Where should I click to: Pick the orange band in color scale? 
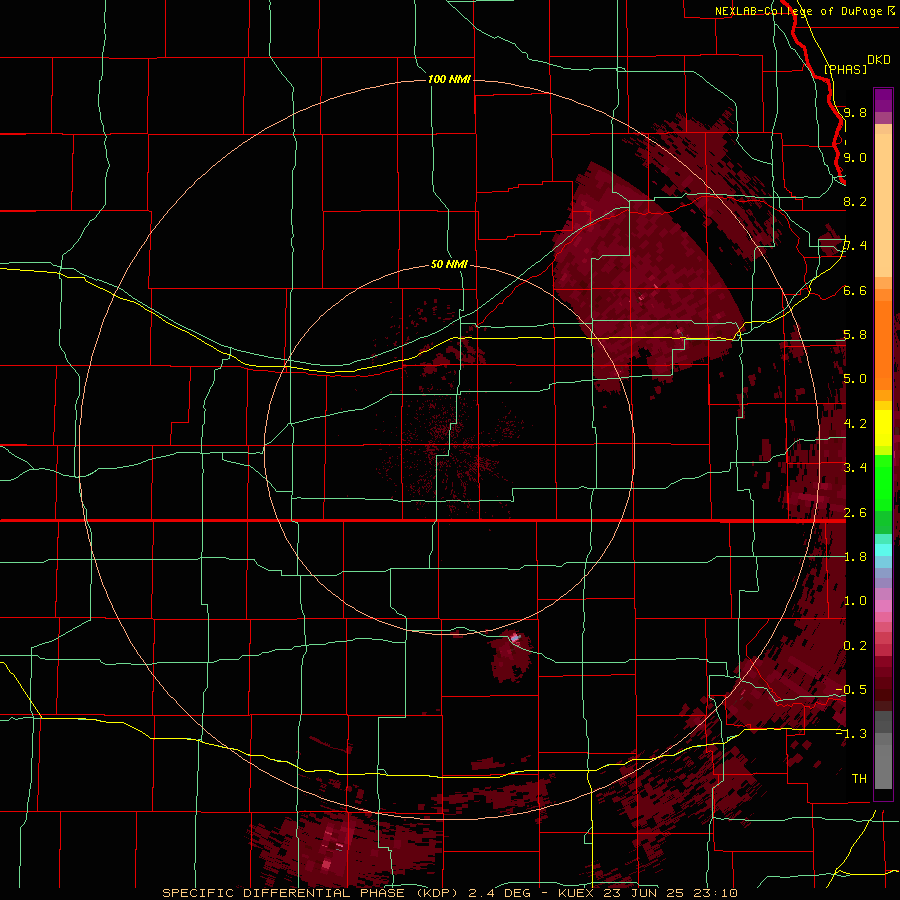(883, 345)
